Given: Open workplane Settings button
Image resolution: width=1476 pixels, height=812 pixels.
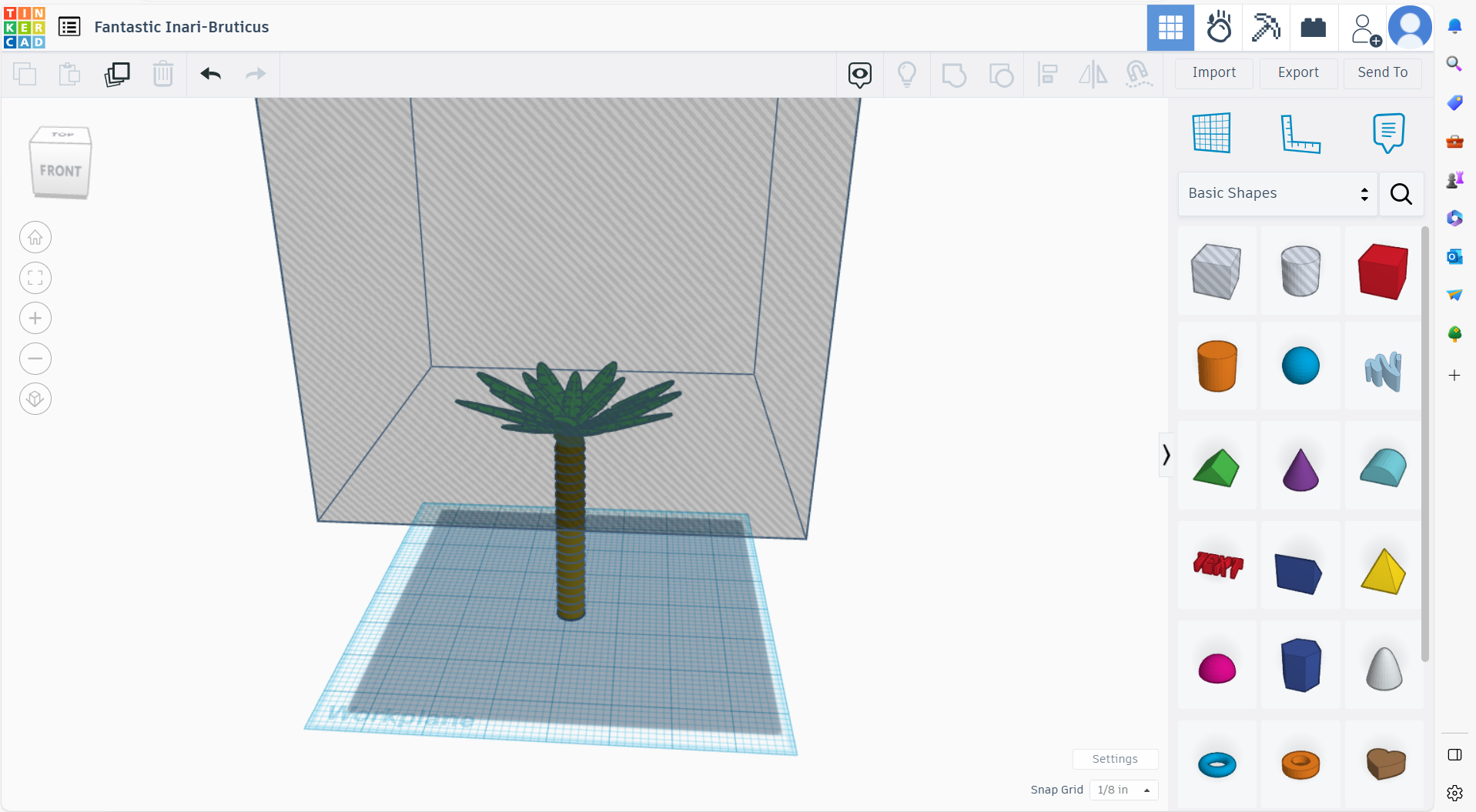Looking at the screenshot, I should pos(1115,759).
